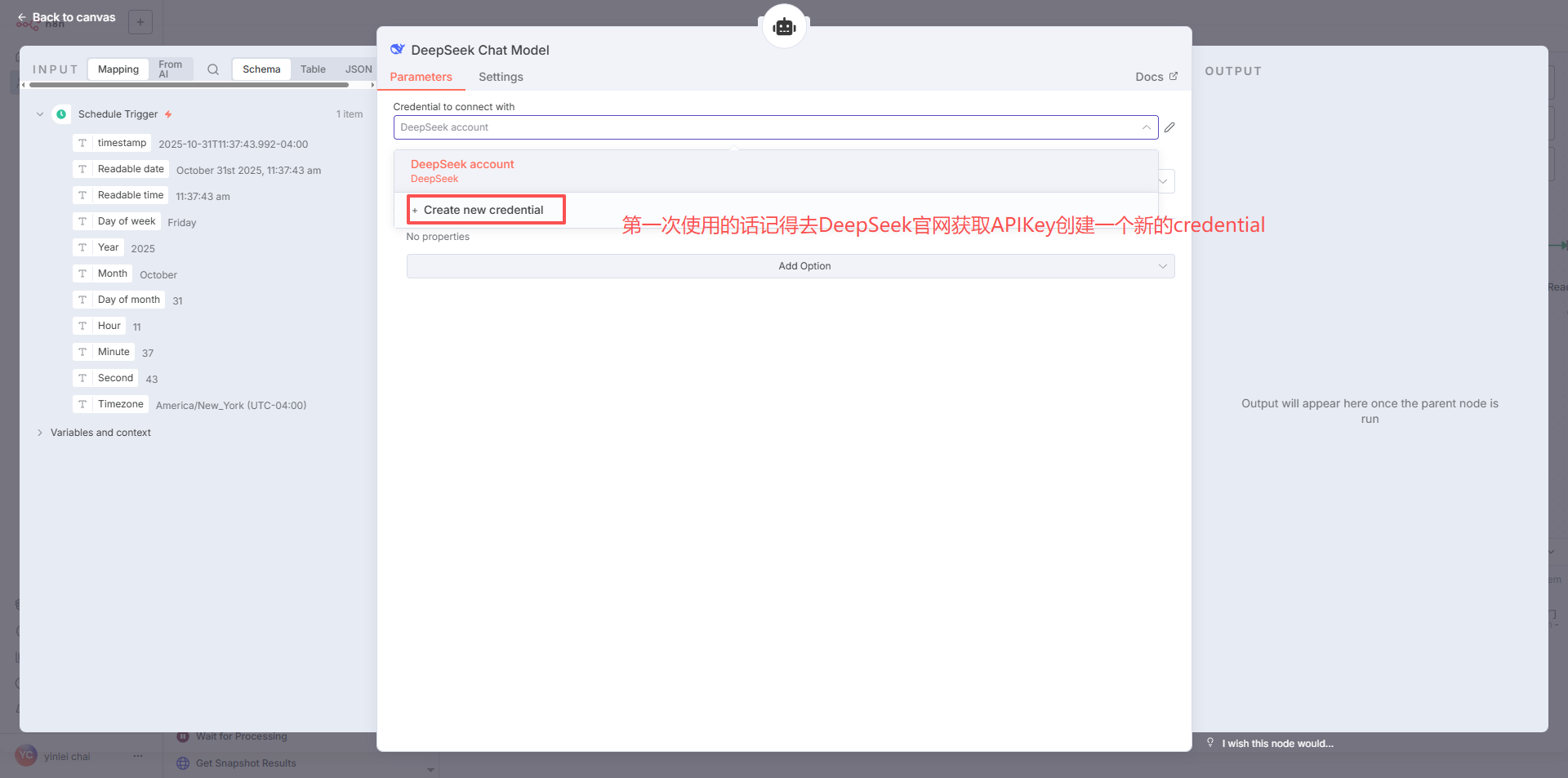Click Wait for Processing in the background list
Screen dimensions: 1568x778
tap(242, 736)
